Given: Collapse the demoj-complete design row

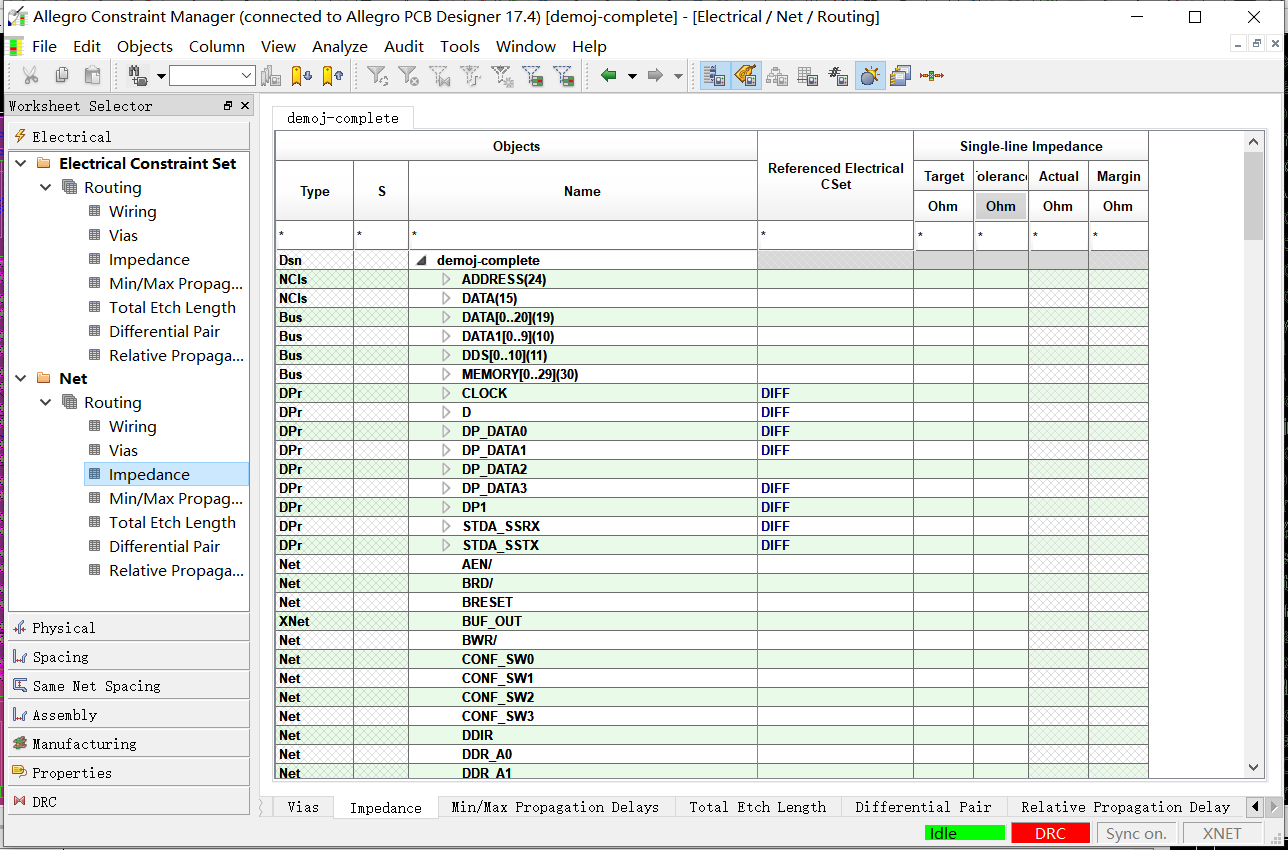Looking at the screenshot, I should tap(422, 260).
